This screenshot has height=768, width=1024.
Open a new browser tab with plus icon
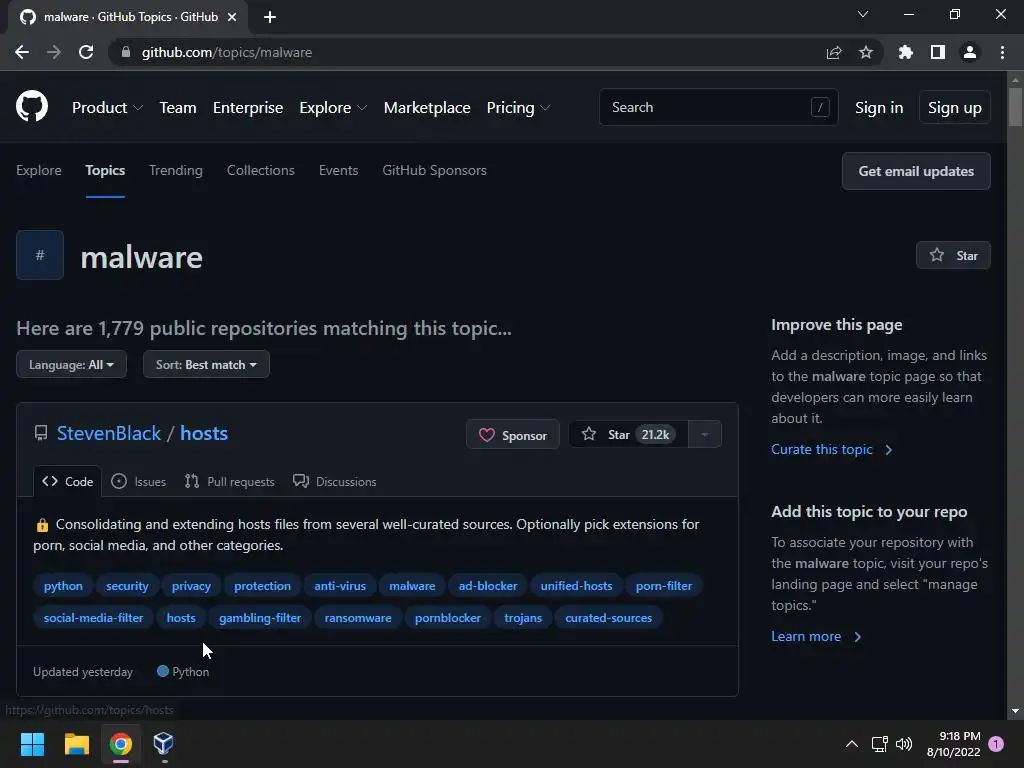tap(270, 17)
